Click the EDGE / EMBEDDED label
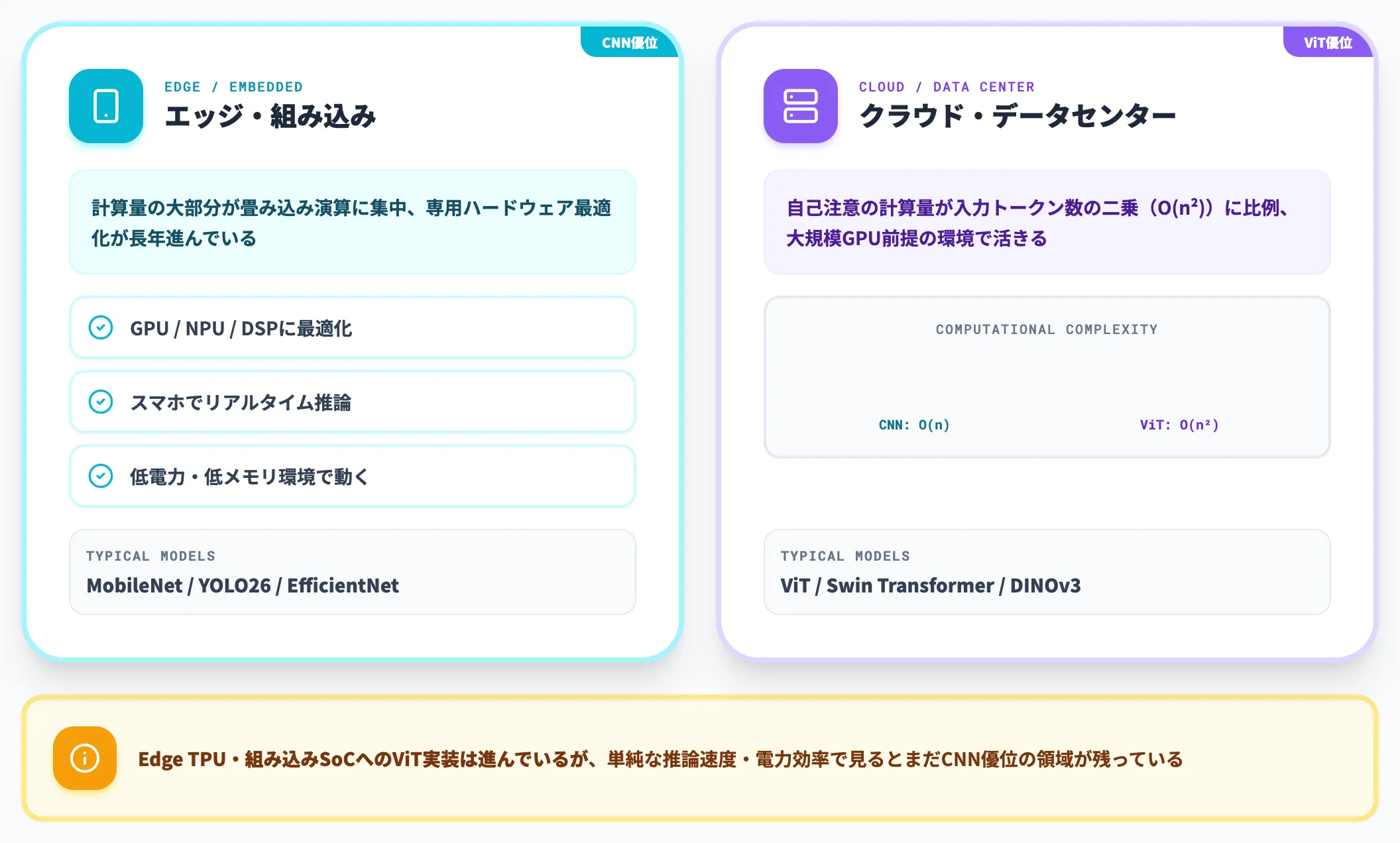Image resolution: width=1400 pixels, height=843 pixels. coord(233,87)
